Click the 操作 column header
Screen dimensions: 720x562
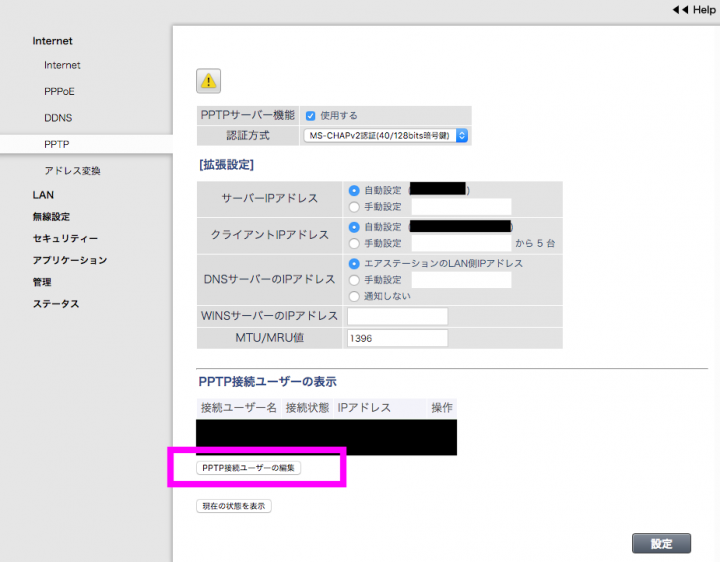(442, 408)
